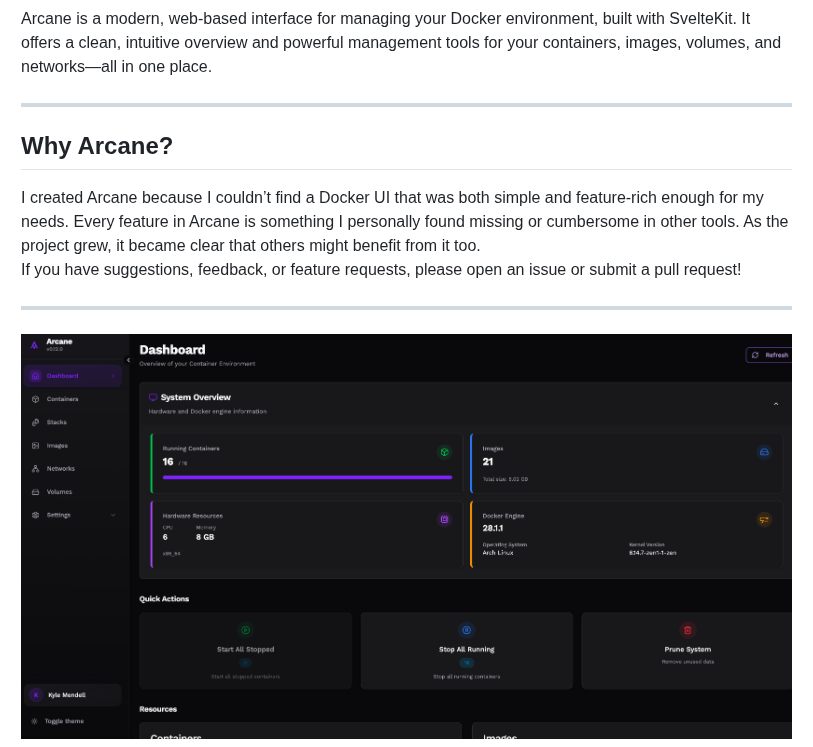Click the Arch Linux operating system text
The width and height of the screenshot is (813, 747).
tap(498, 553)
